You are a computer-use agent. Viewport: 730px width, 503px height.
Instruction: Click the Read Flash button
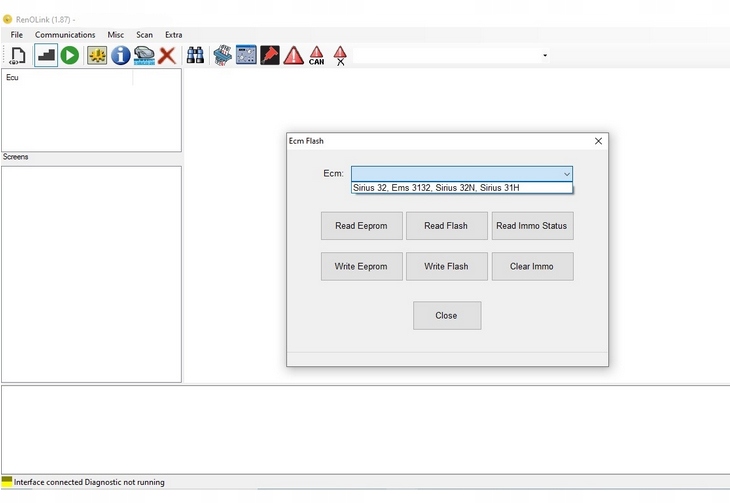click(x=446, y=226)
